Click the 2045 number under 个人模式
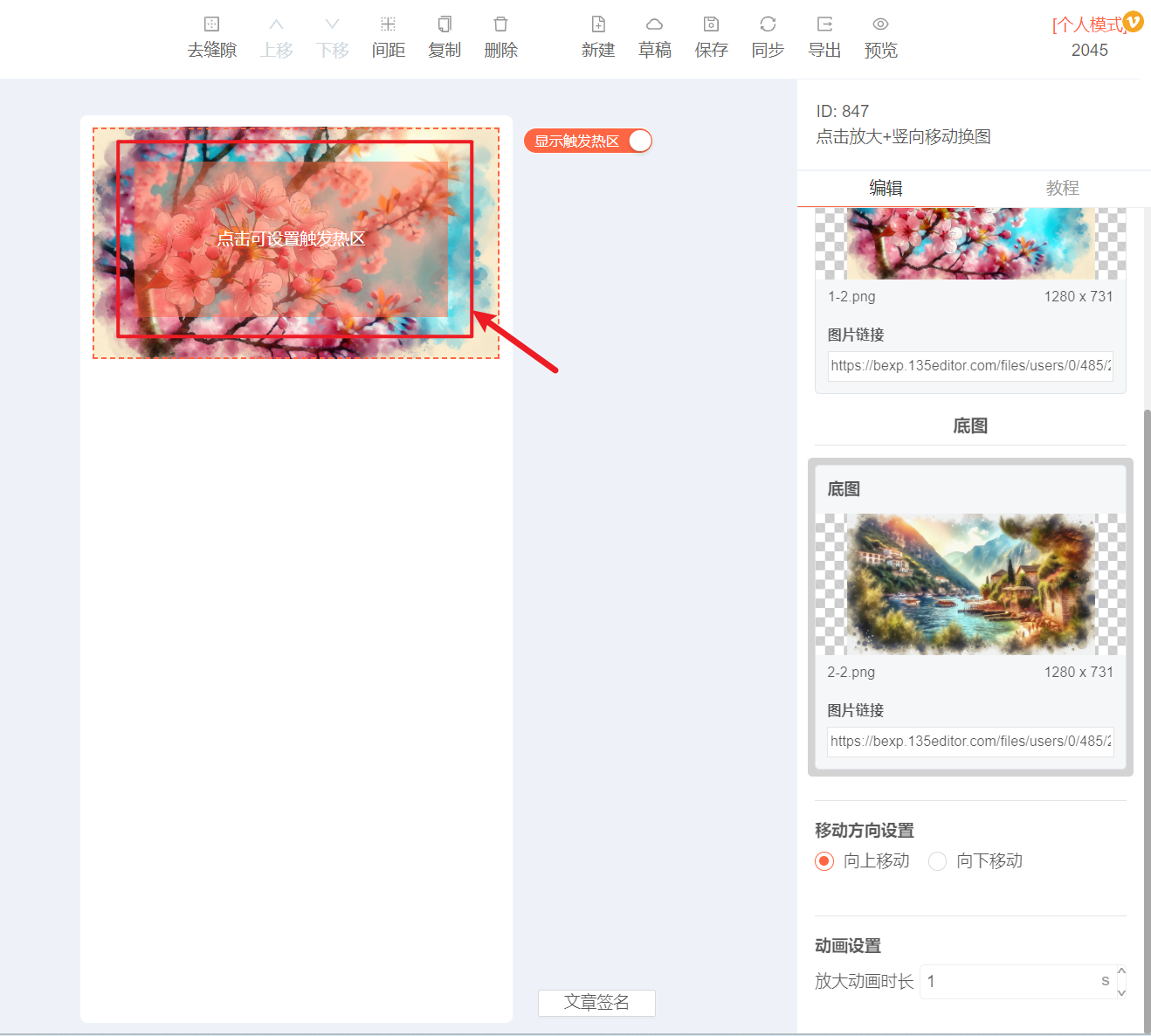 click(x=1090, y=51)
